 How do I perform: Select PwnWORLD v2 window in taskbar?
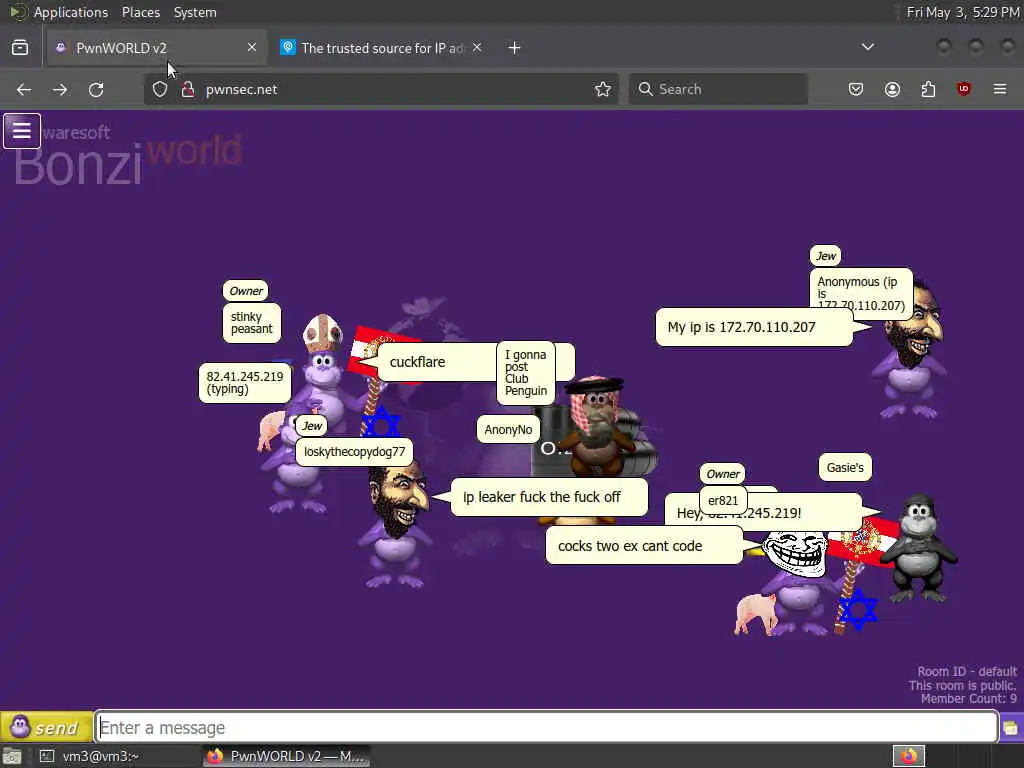coord(286,756)
